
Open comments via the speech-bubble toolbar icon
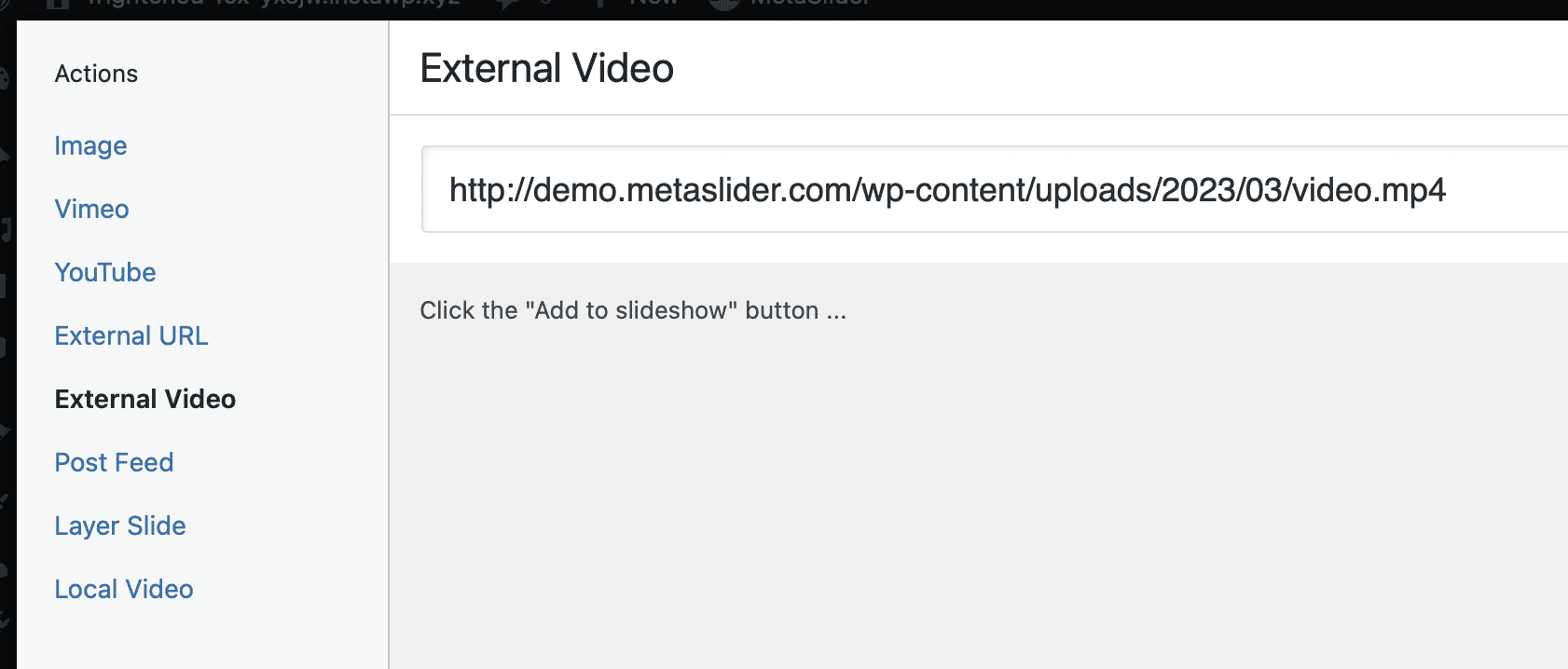[x=508, y=4]
